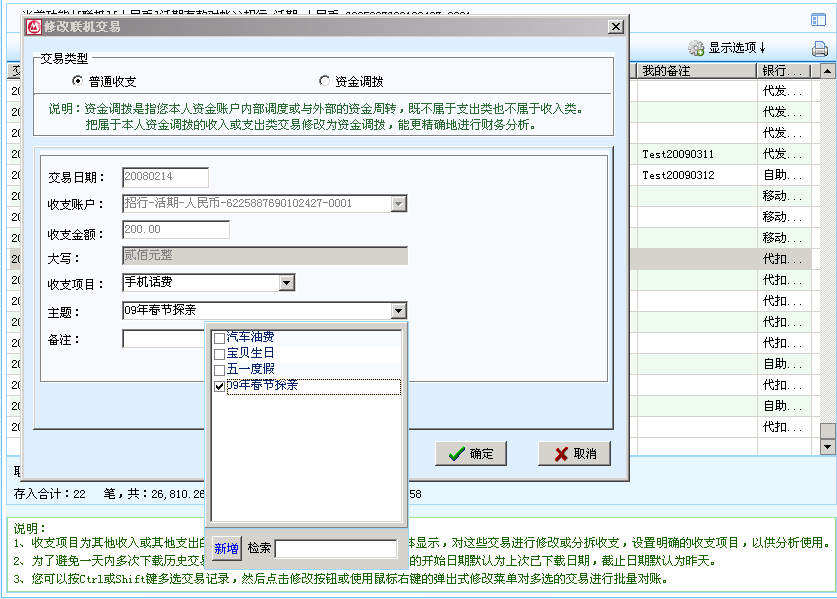Expand the 收支项目 dropdown

(x=287, y=283)
